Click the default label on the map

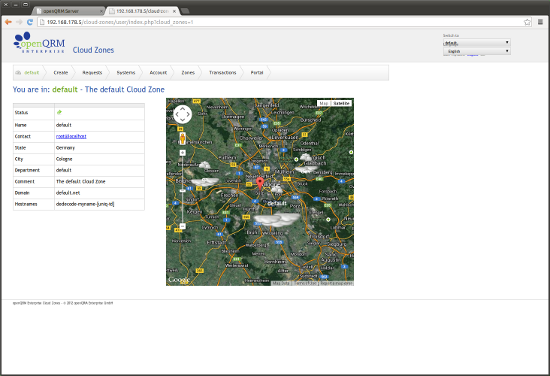277,203
